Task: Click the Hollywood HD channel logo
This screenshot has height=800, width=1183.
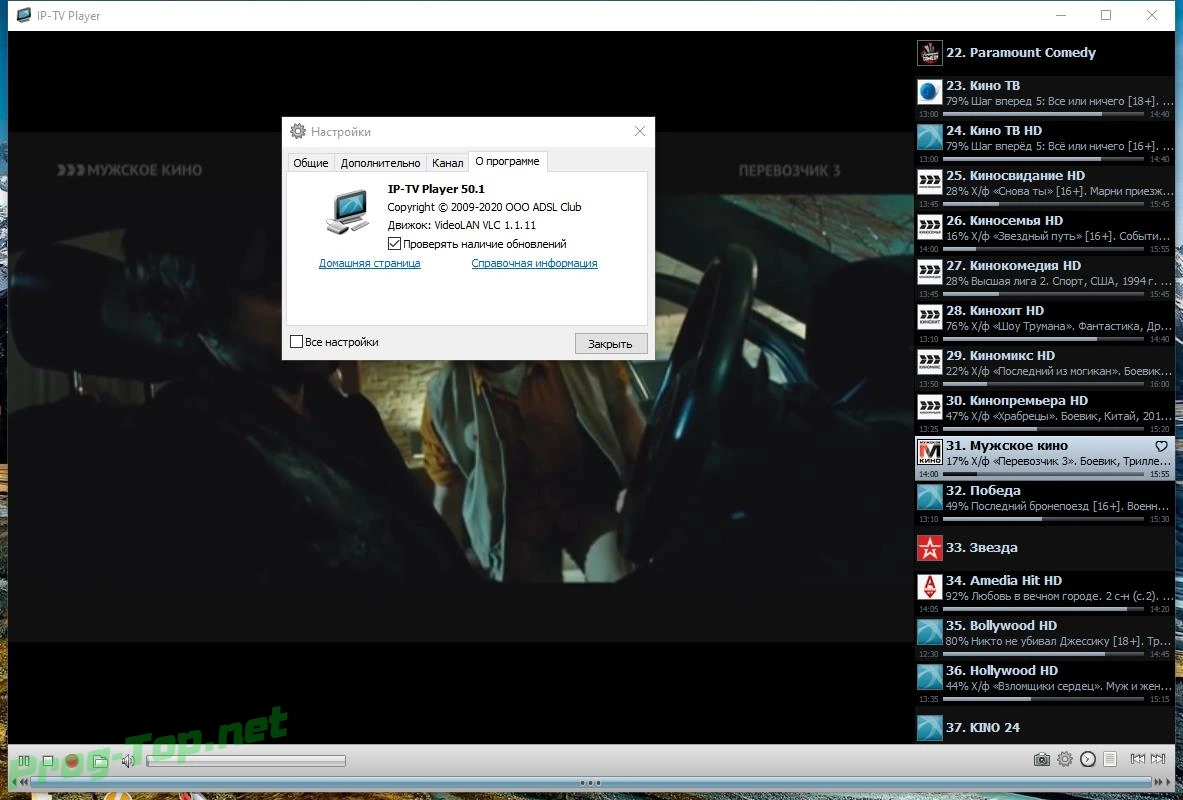Action: [x=930, y=677]
